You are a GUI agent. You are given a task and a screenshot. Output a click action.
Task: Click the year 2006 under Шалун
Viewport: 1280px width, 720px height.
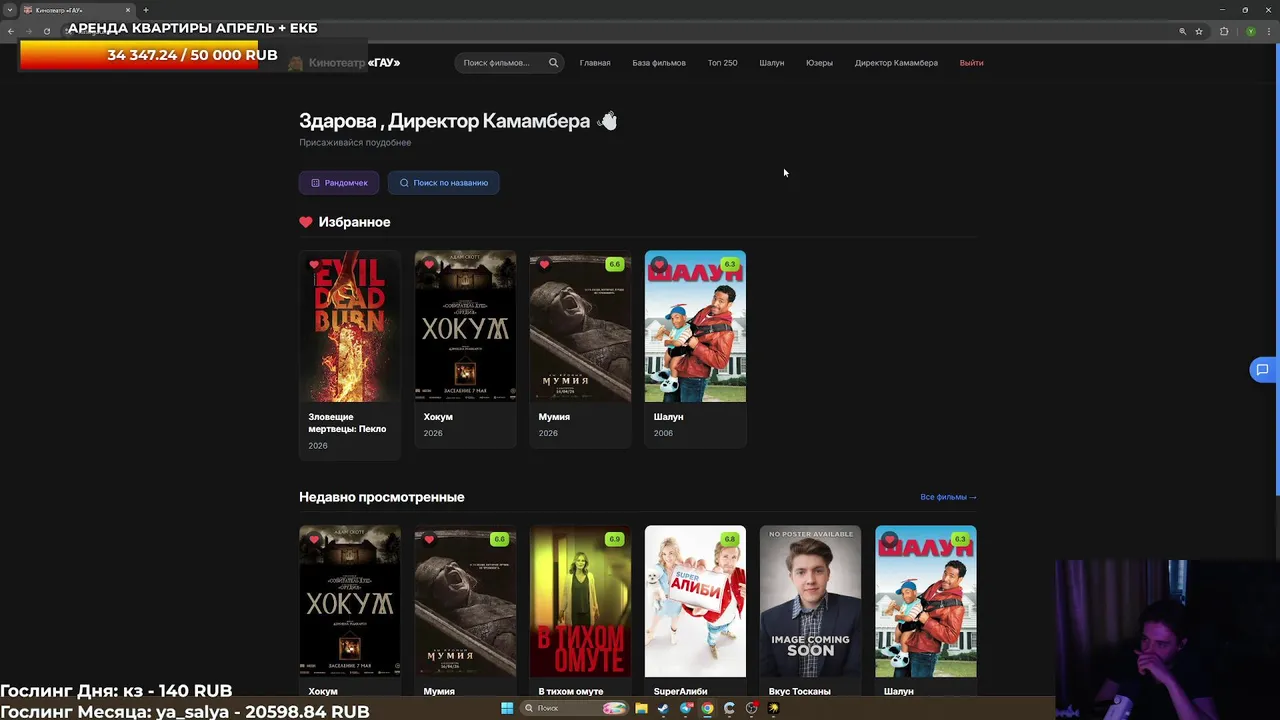click(663, 433)
